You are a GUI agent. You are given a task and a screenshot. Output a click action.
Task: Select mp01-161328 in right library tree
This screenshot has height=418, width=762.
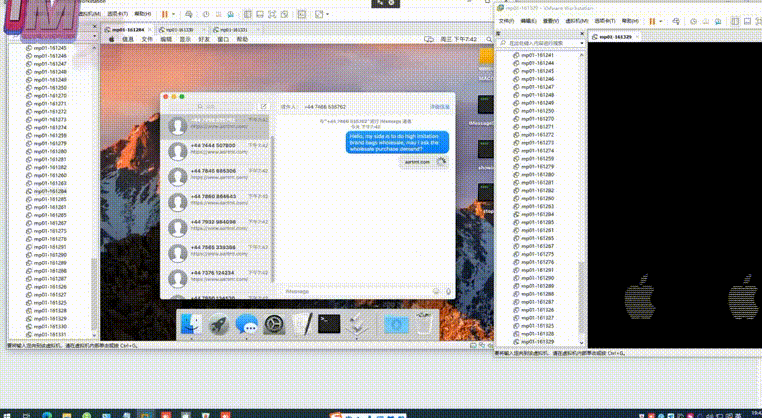tap(534, 334)
